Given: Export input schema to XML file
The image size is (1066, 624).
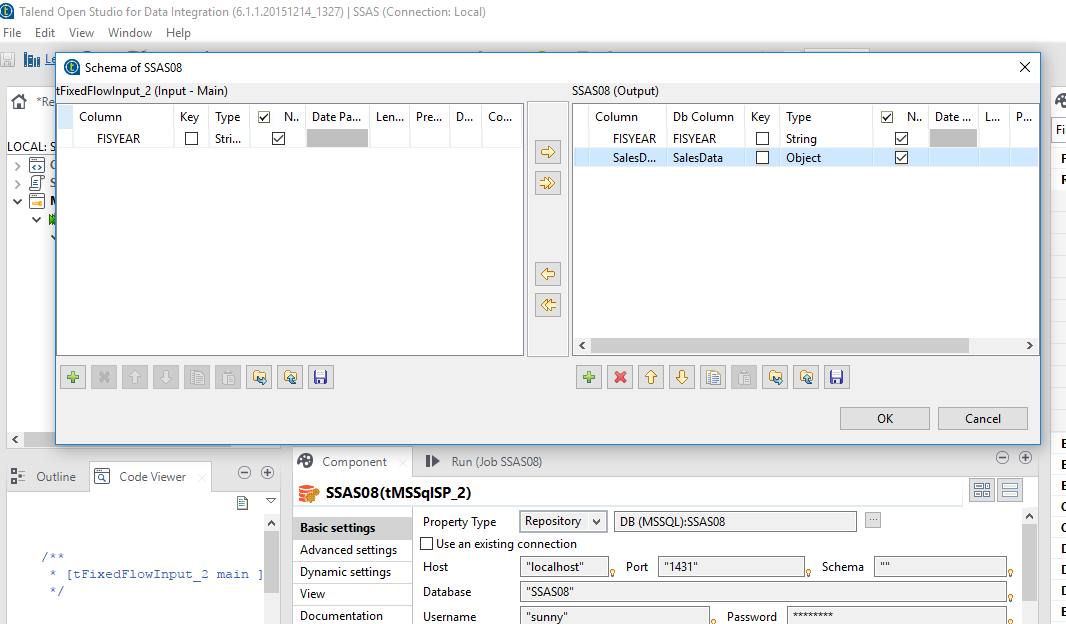Looking at the screenshot, I should pos(290,377).
